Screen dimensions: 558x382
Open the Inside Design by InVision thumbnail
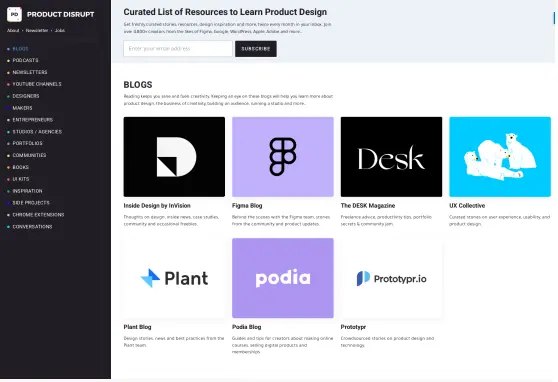pos(174,157)
